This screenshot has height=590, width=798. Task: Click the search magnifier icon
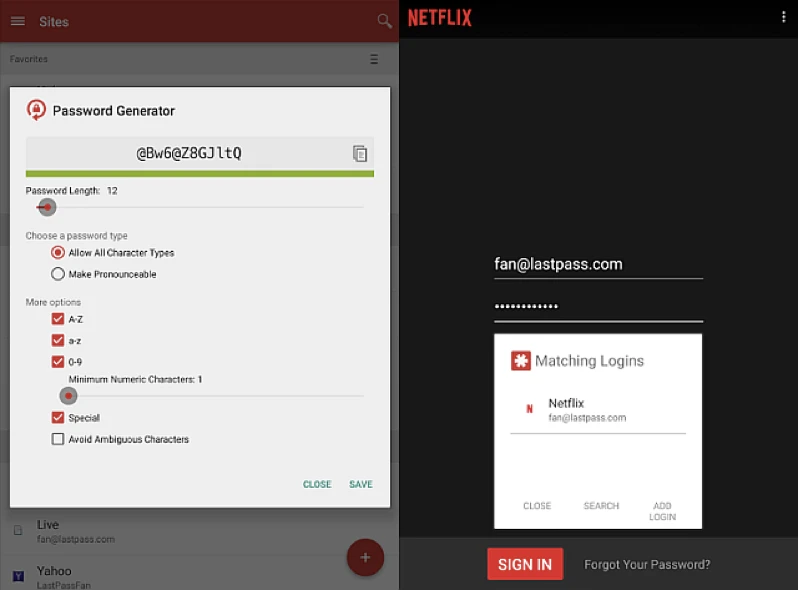384,21
